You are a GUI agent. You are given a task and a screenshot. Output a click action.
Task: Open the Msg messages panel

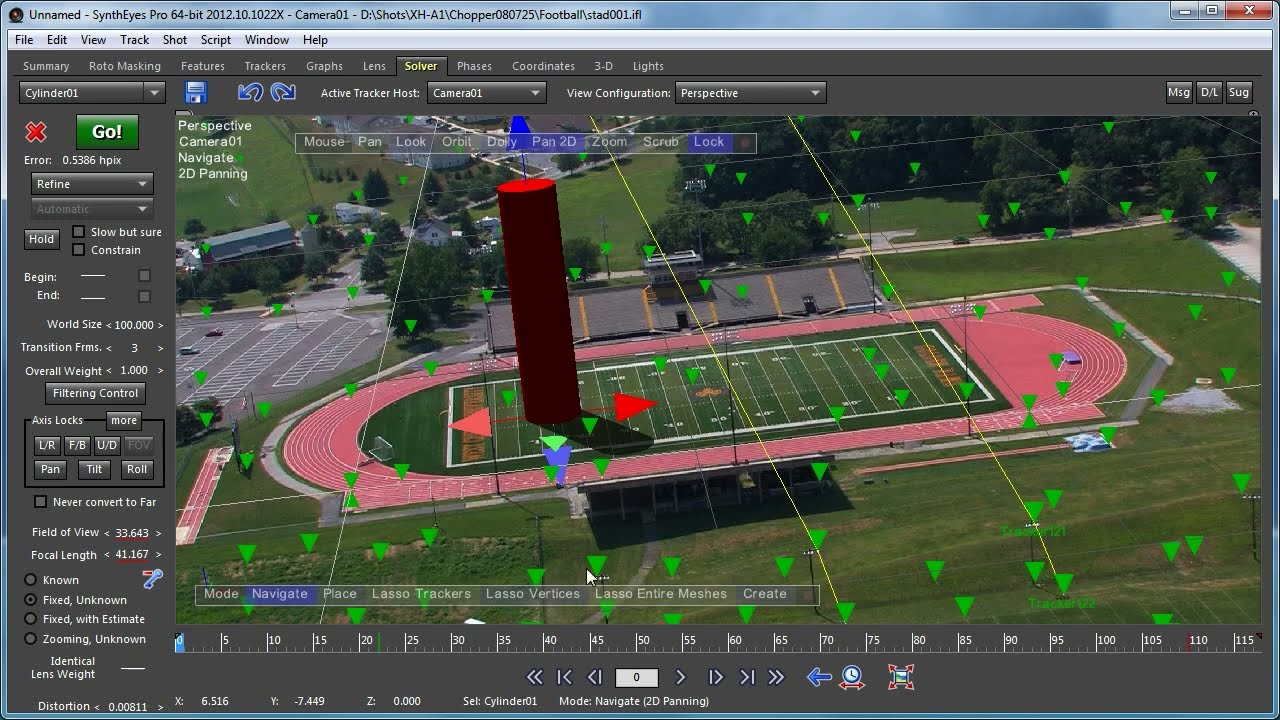[1179, 92]
